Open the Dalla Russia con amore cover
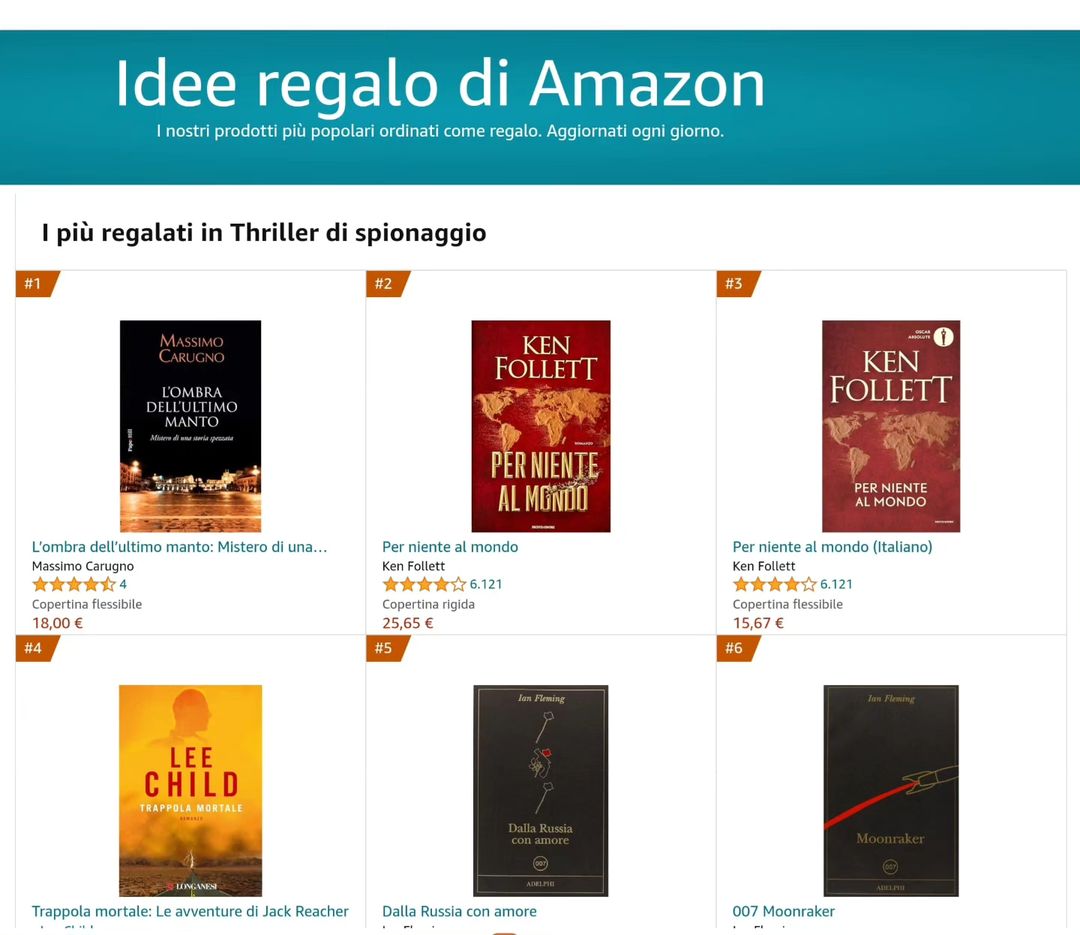The width and height of the screenshot is (1080, 935). click(541, 790)
